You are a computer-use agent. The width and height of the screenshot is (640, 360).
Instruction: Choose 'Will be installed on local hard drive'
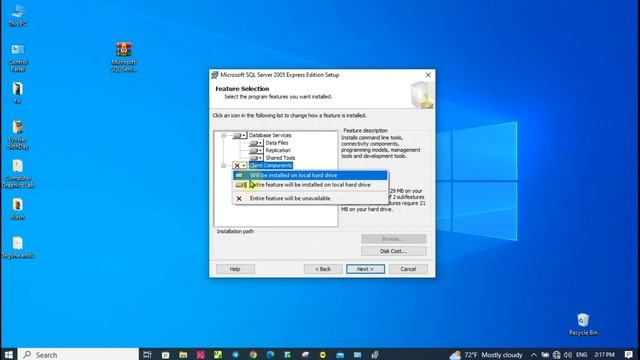tap(310, 176)
